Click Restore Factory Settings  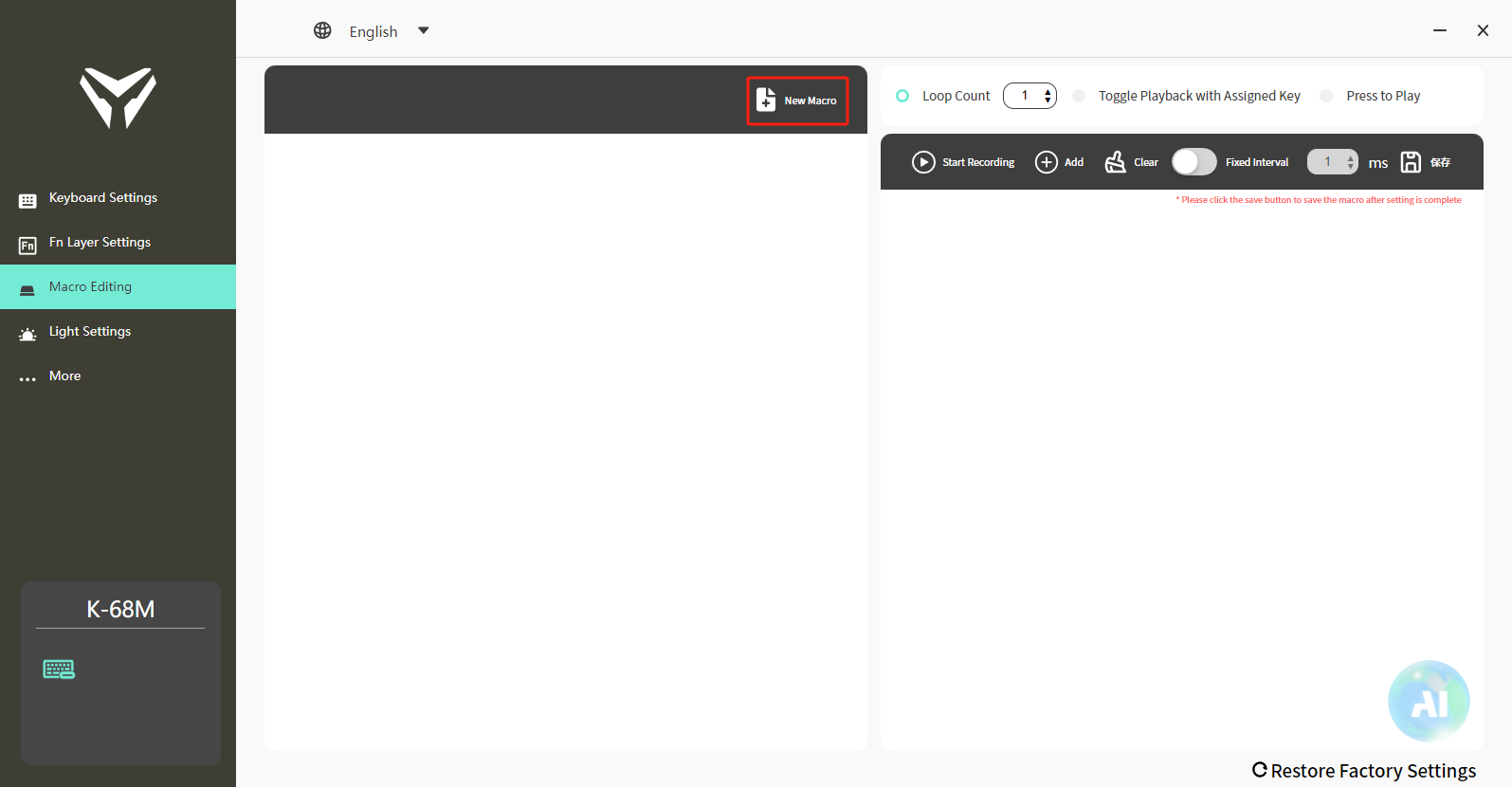[x=1364, y=771]
